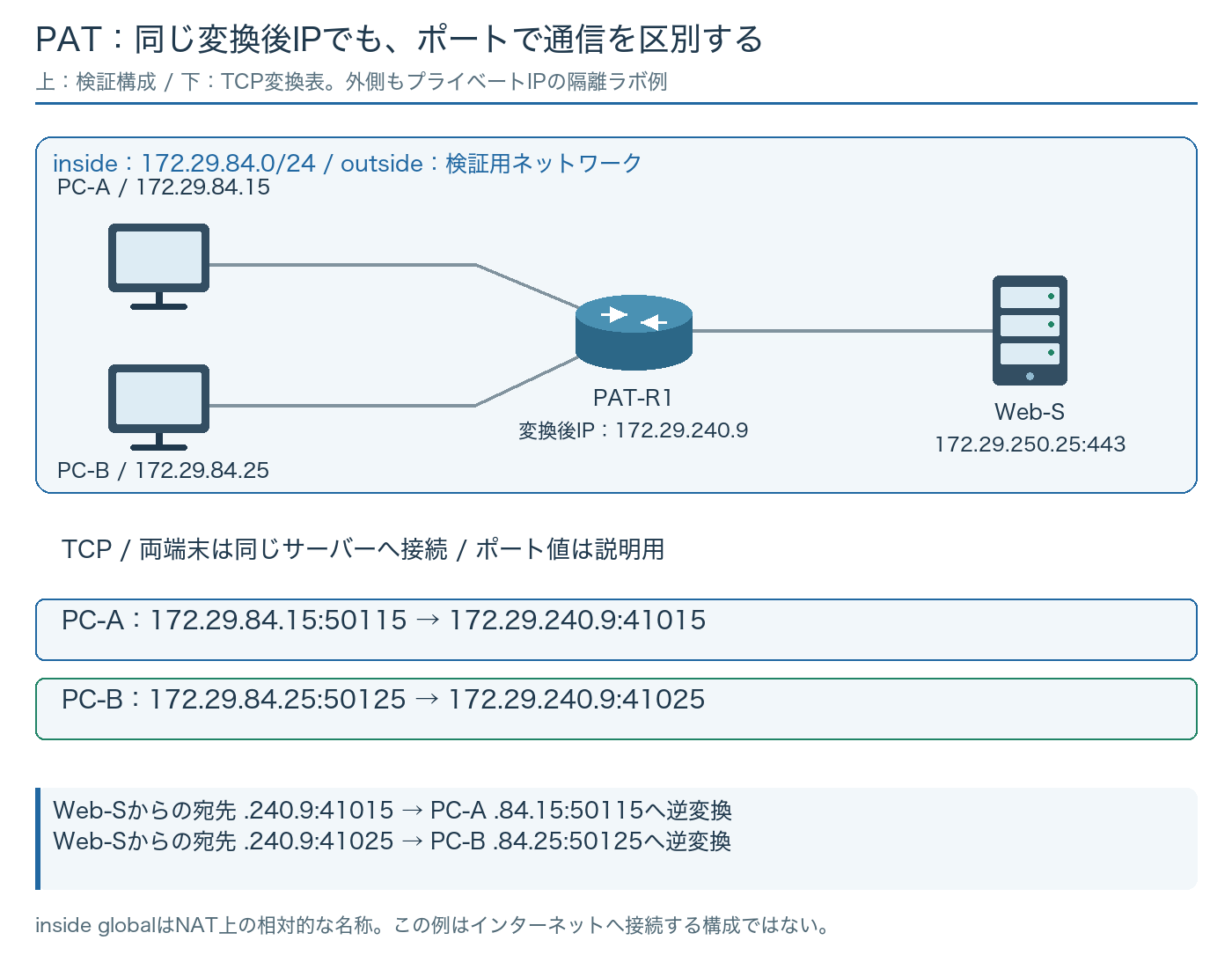Click the reverse translation line for PC-B .84.25:50125
Image resolution: width=1232 pixels, height=977 pixels.
pyautogui.click(x=392, y=841)
